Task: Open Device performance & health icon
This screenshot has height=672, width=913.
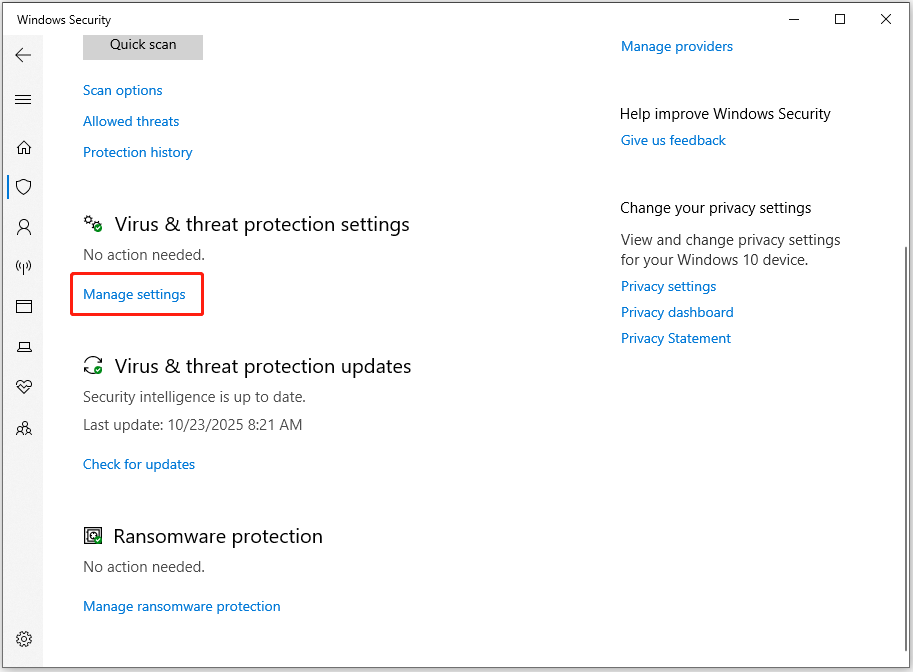Action: [23, 387]
